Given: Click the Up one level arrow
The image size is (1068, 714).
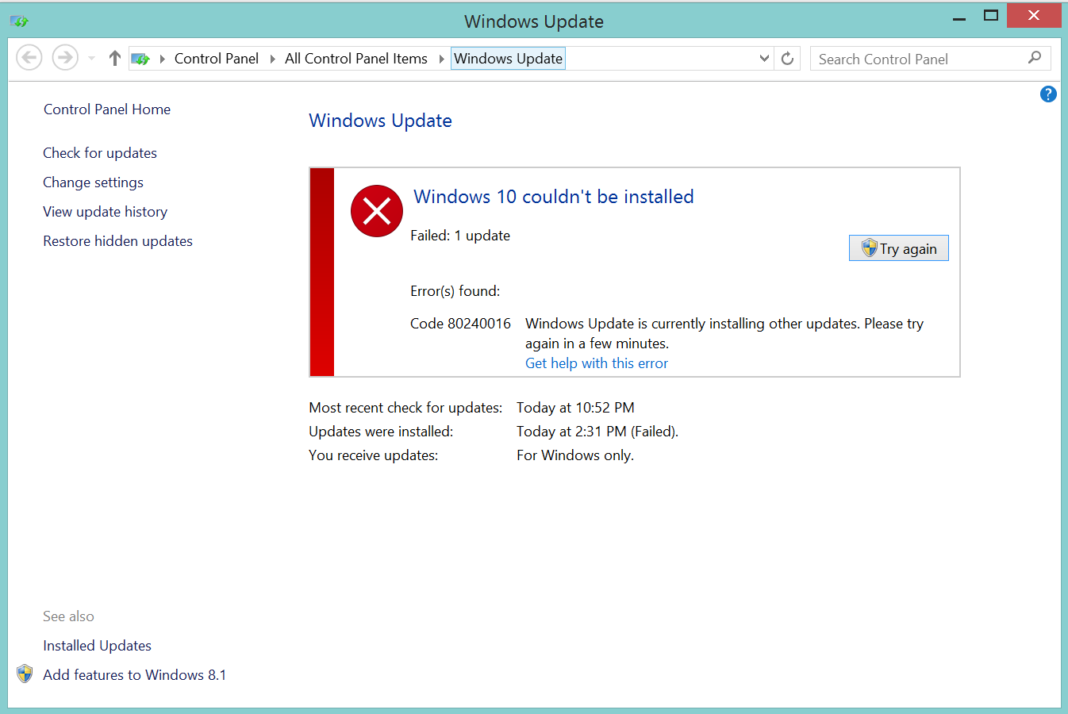Looking at the screenshot, I should 114,57.
